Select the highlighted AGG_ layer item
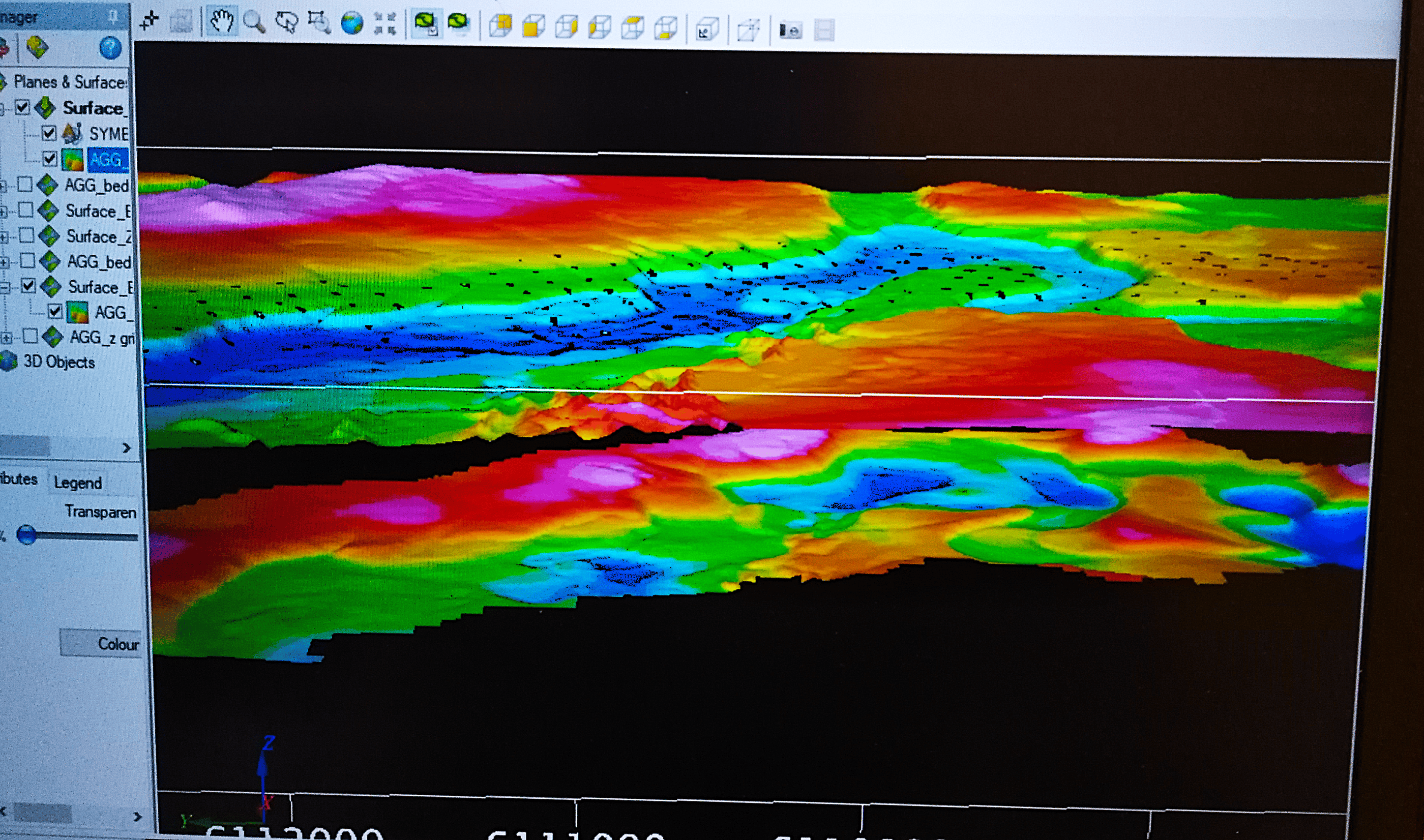 point(106,160)
